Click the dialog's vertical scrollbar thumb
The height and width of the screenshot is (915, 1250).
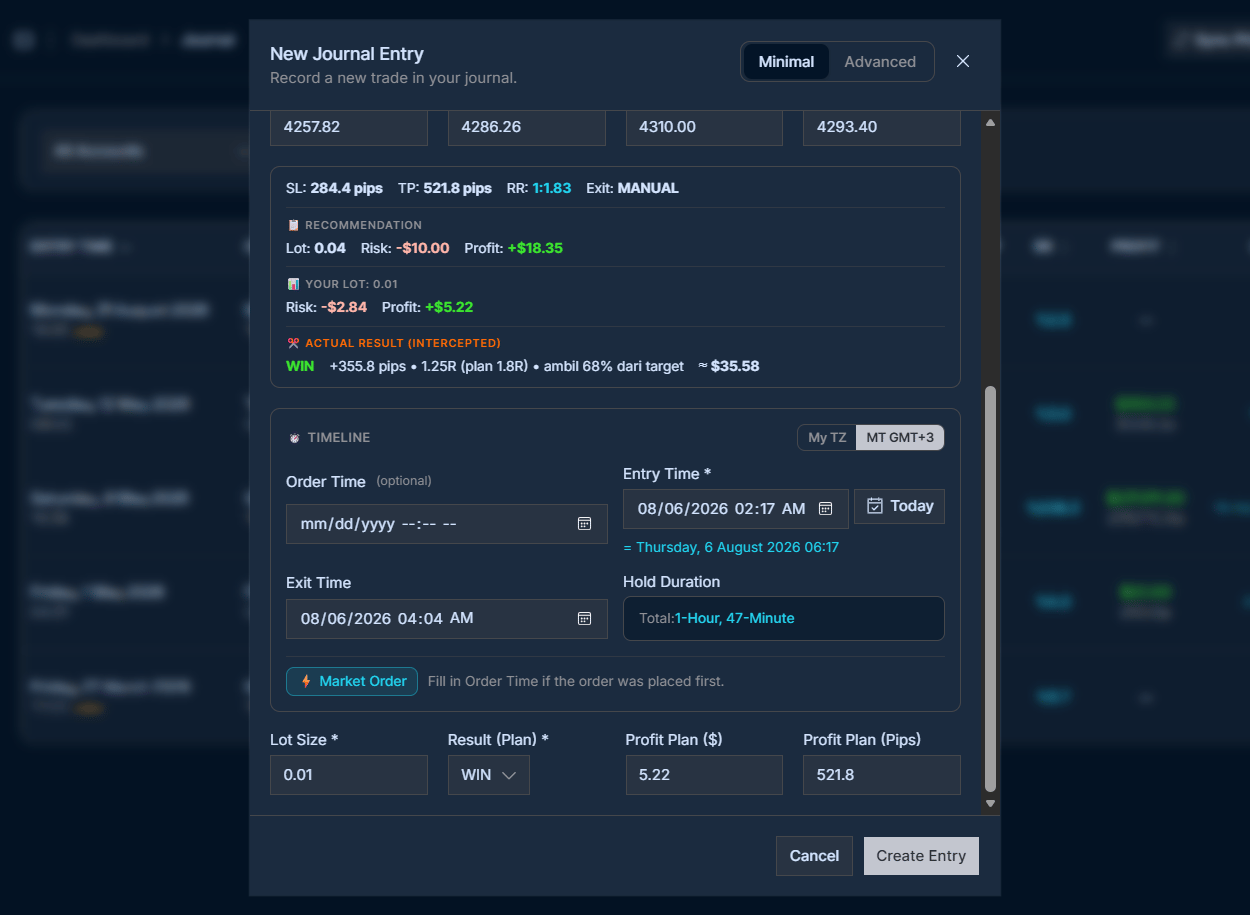(991, 588)
